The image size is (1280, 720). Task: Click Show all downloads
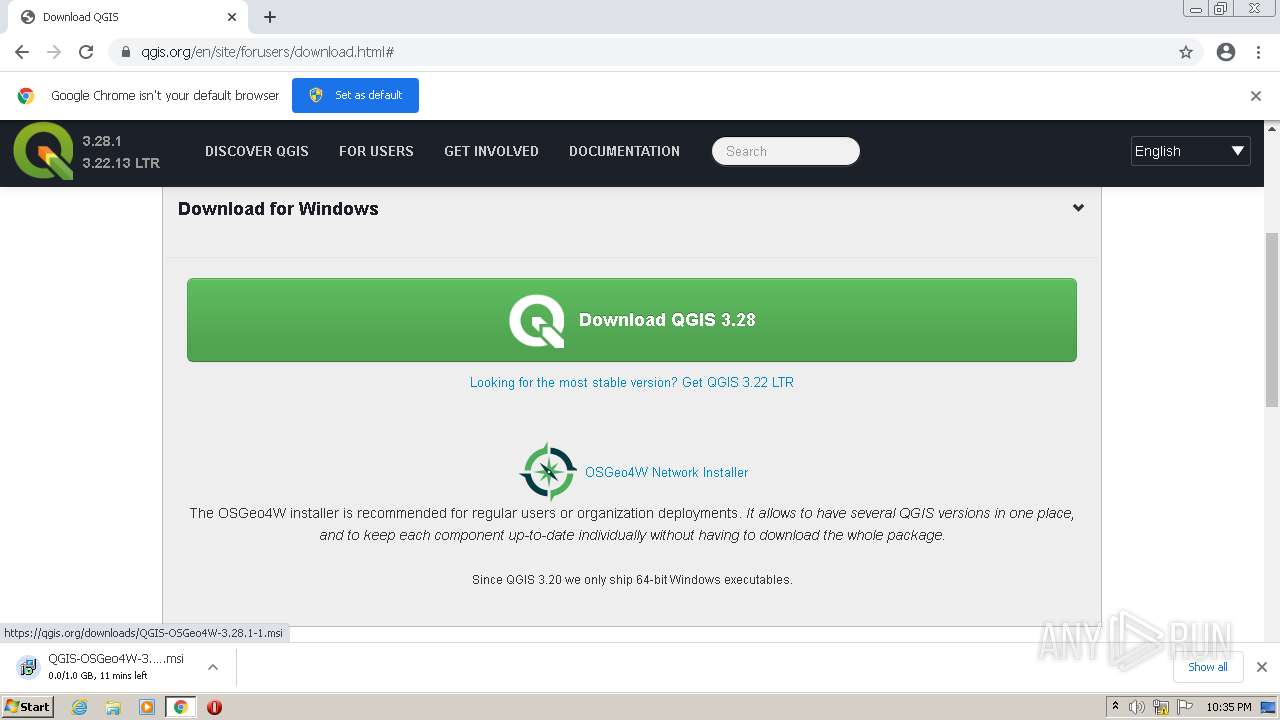[1208, 667]
